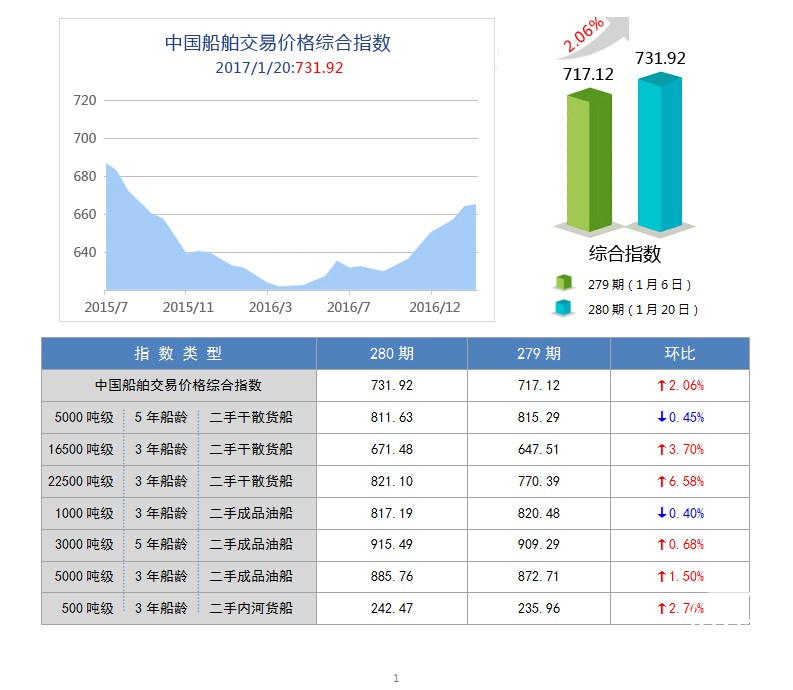Screen dimensions: 793x690
Task: Click the cyan 280期 legend cube icon
Action: [x=563, y=308]
